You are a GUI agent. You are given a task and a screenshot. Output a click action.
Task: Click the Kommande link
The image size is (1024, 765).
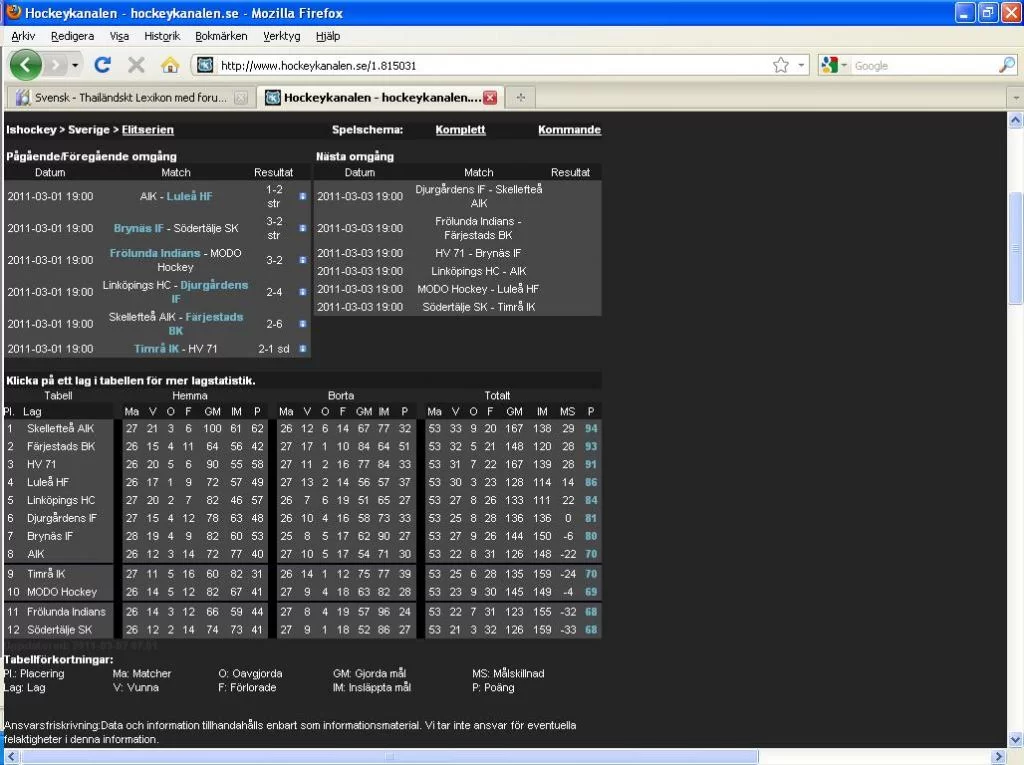coord(569,130)
